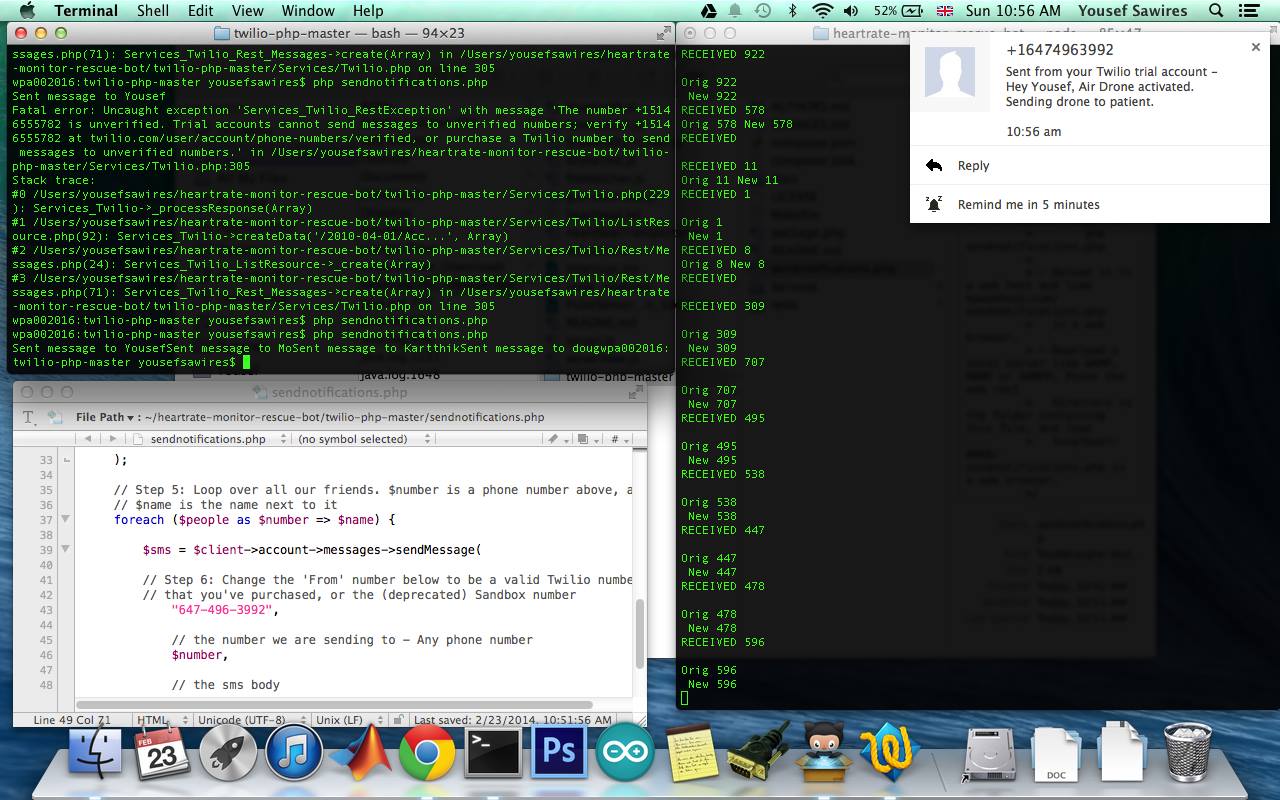Open GitHub Octocat app in the Dock
1280x800 pixels.
[823, 752]
